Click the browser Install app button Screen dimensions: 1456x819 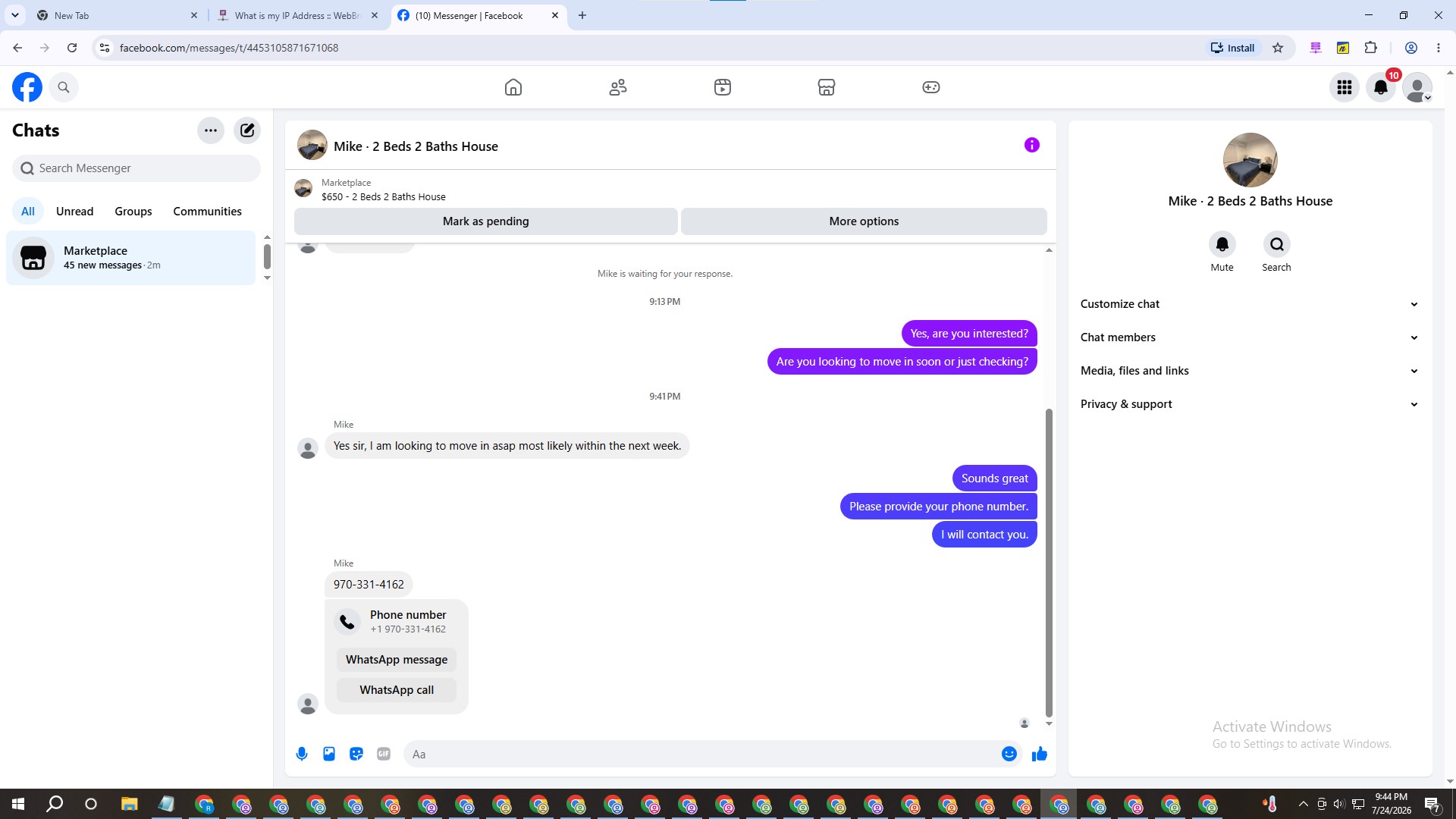point(1233,48)
